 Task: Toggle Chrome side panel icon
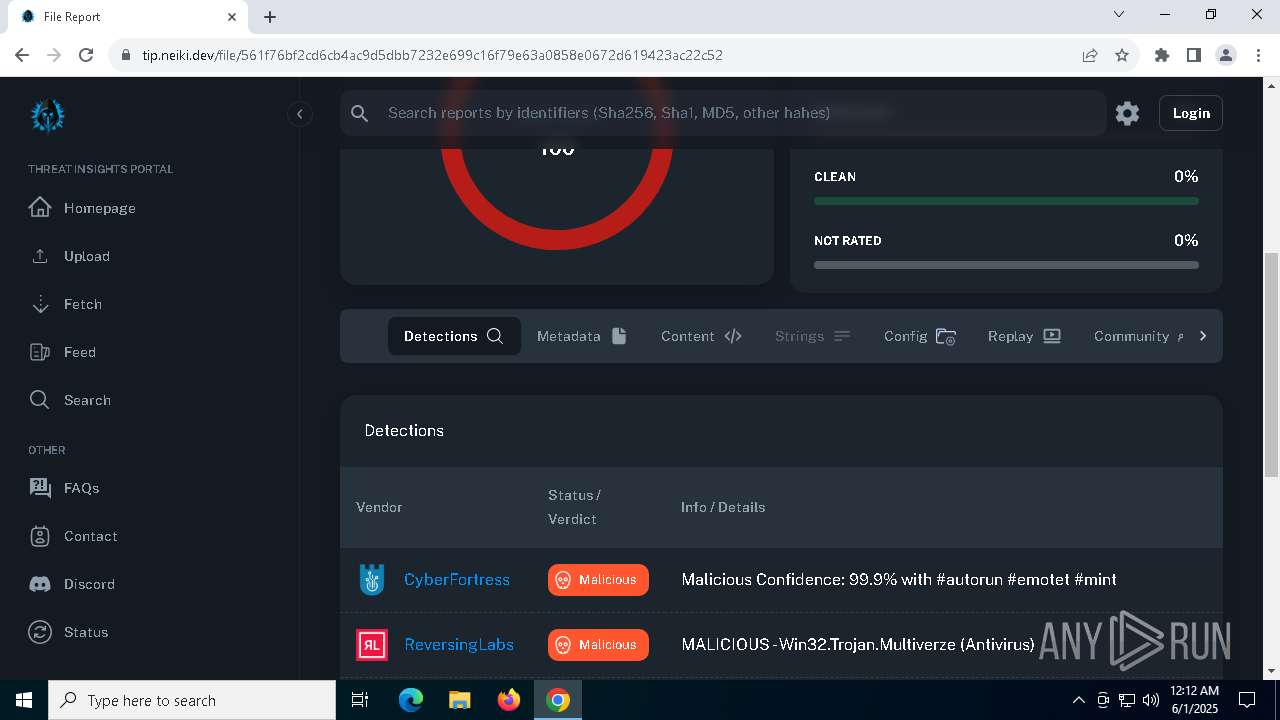pyautogui.click(x=1194, y=55)
